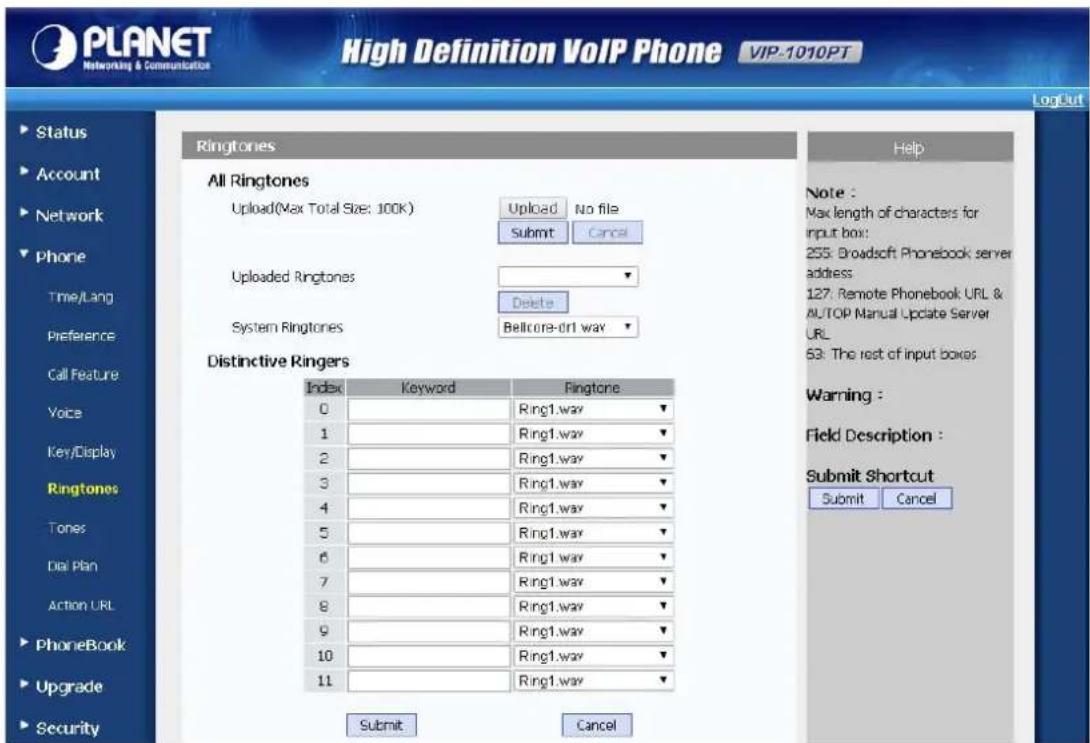This screenshot has height=743, width=1090.
Task: Click keyword field for index 7
Action: click(429, 582)
